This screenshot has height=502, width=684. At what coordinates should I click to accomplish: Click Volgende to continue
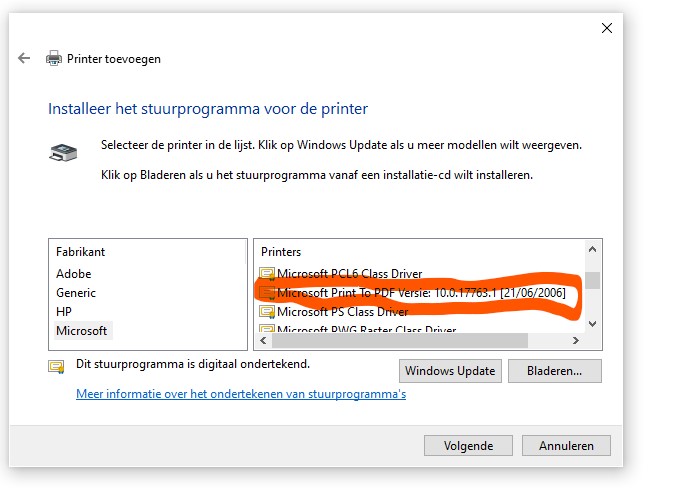(x=468, y=446)
